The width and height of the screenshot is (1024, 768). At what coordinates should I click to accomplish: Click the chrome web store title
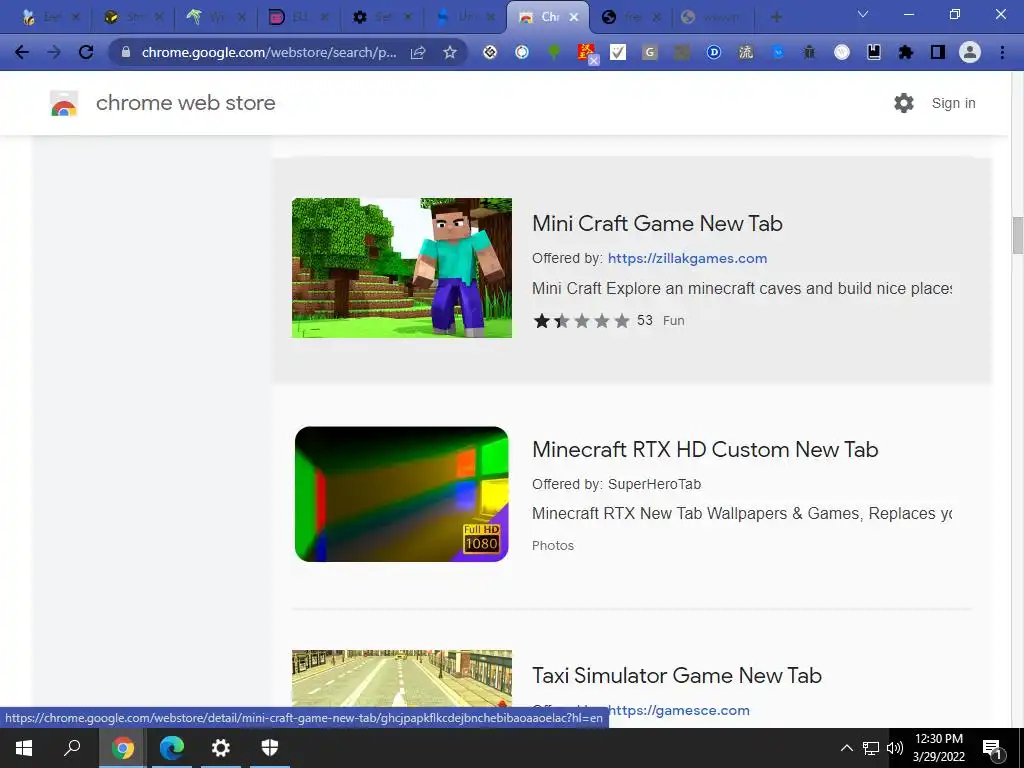click(x=185, y=103)
